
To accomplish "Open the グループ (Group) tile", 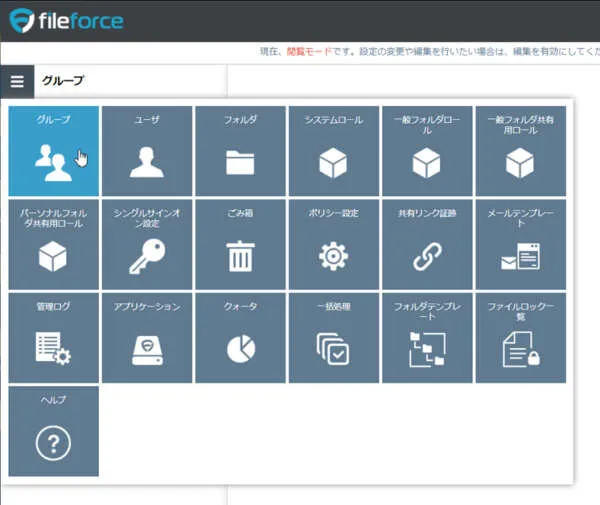I will (53, 151).
